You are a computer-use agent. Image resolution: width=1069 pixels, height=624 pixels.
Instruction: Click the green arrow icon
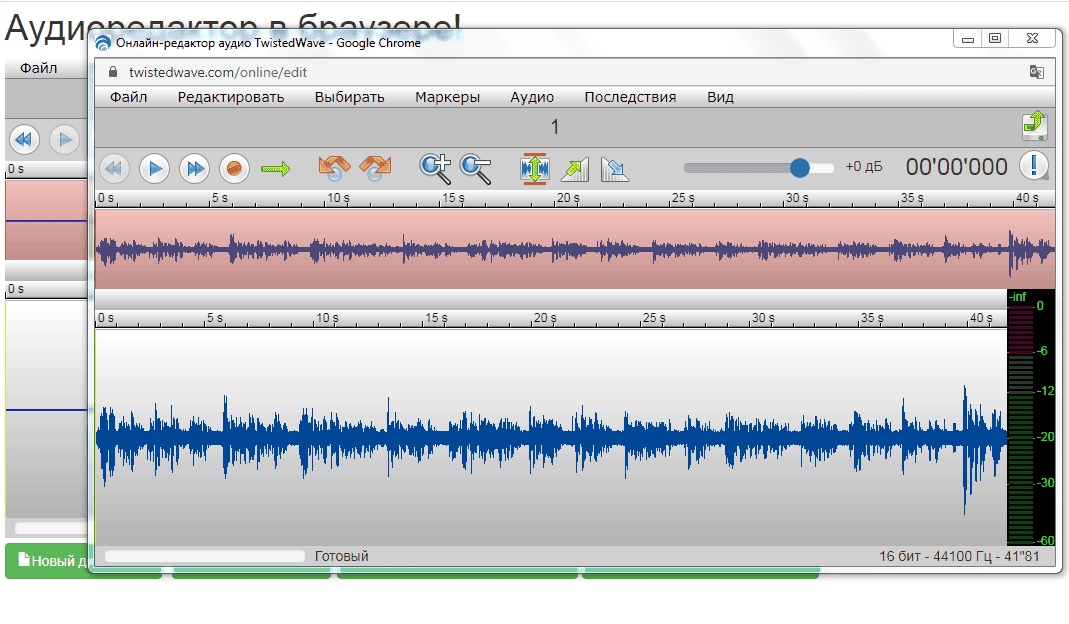pyautogui.click(x=275, y=168)
